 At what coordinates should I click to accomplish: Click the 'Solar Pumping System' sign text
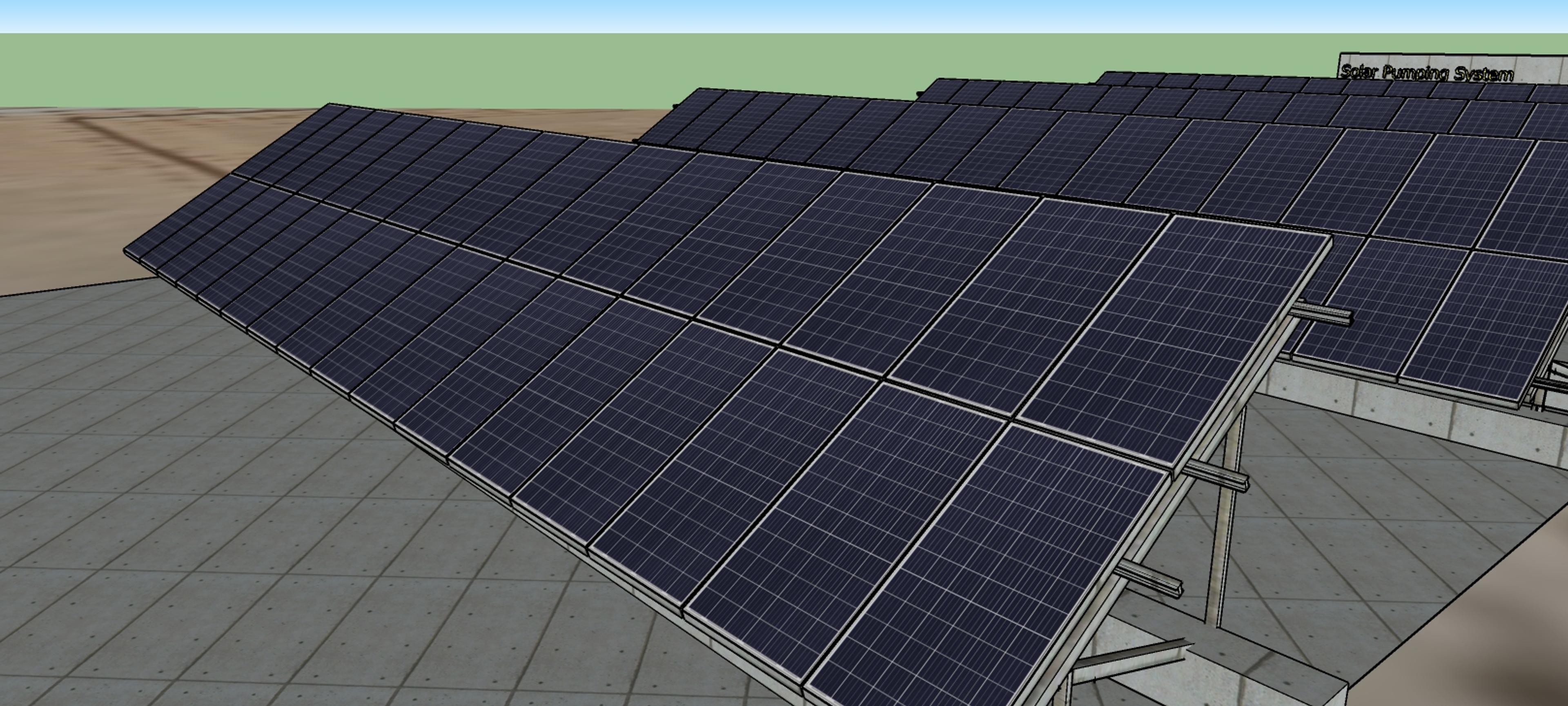point(1427,73)
